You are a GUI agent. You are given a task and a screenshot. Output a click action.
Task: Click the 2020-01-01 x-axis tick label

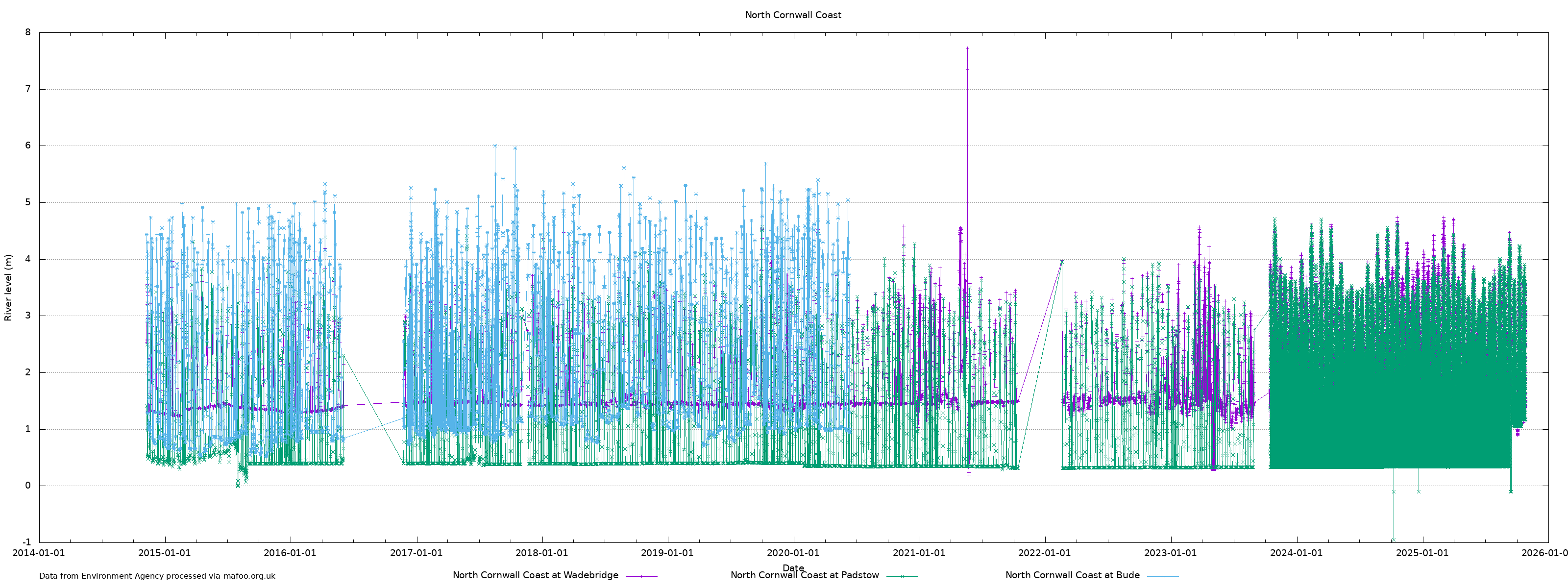[792, 553]
